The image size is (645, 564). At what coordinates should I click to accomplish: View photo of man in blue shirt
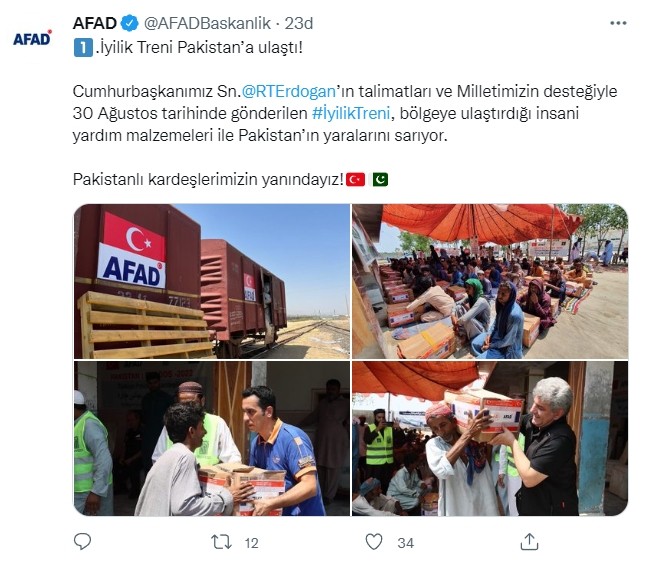coord(212,439)
